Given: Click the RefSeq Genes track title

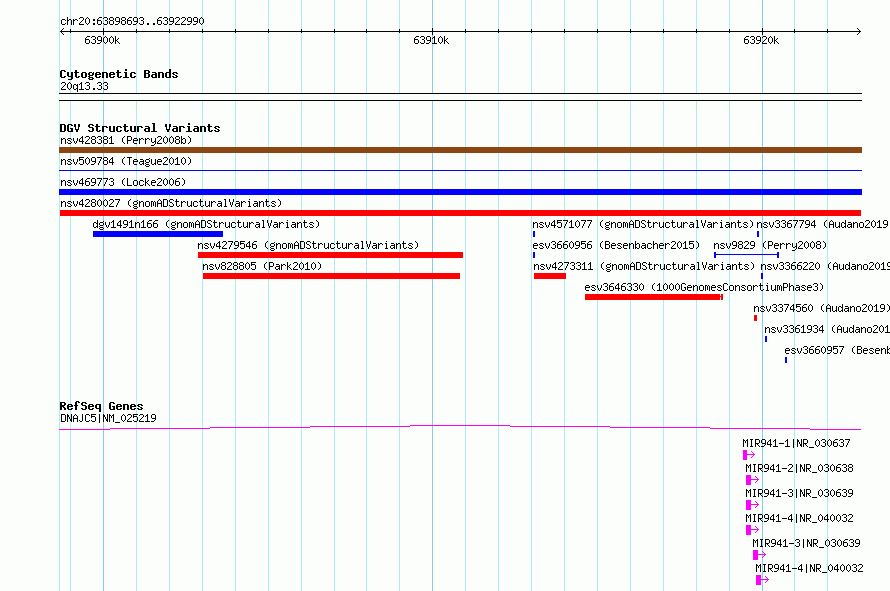Looking at the screenshot, I should coord(101,406).
